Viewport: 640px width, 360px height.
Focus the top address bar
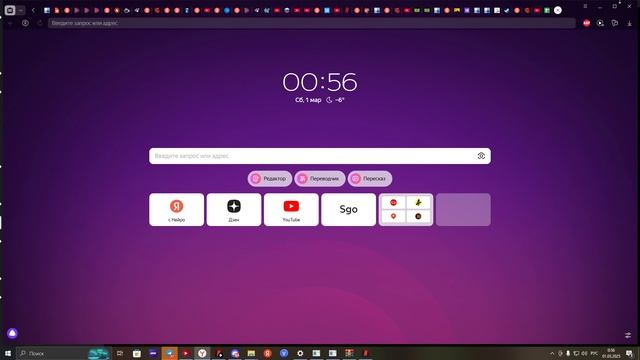(312, 23)
